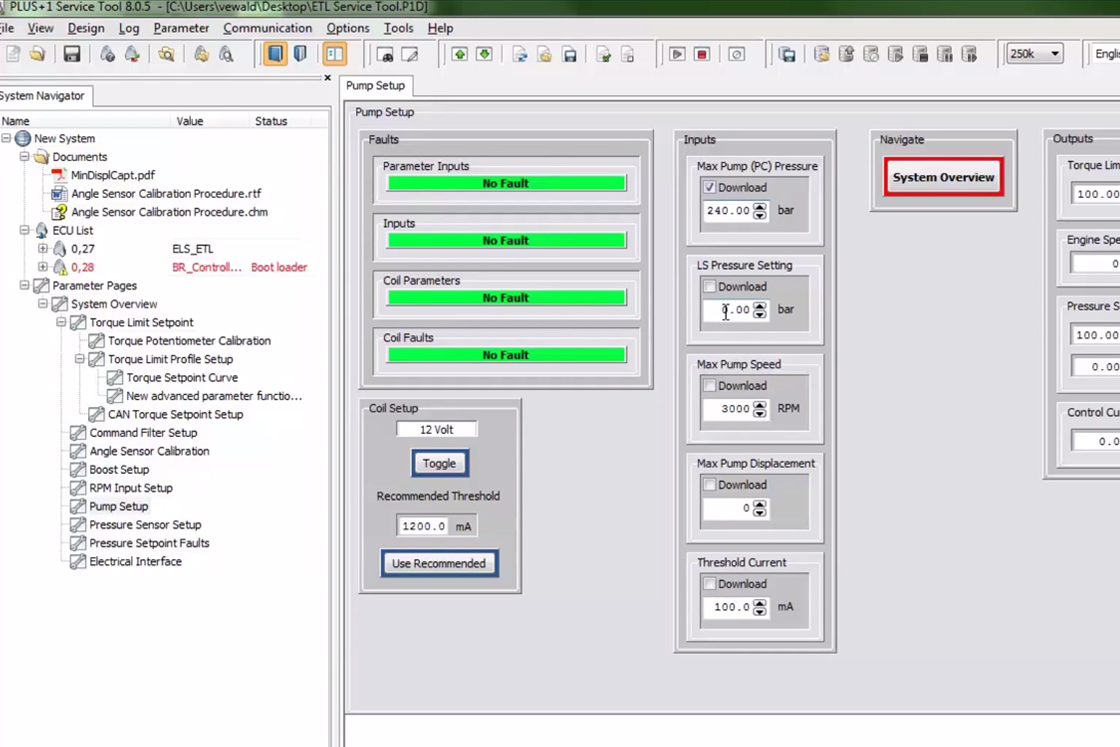Screen dimensions: 1120x747
Task: Click the log recording toolbar icon
Action: (736, 54)
